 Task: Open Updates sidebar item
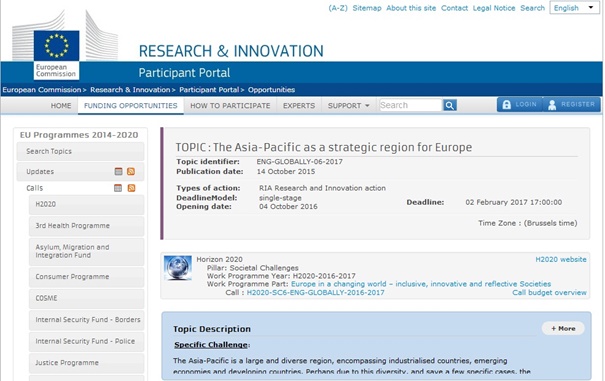[80, 171]
